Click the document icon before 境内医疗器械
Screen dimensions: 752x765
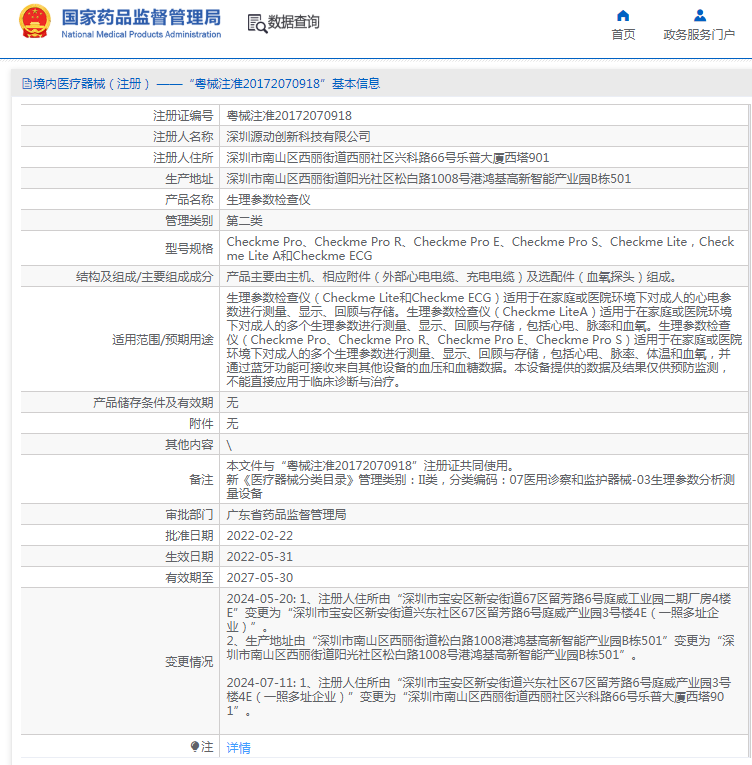tap(26, 84)
